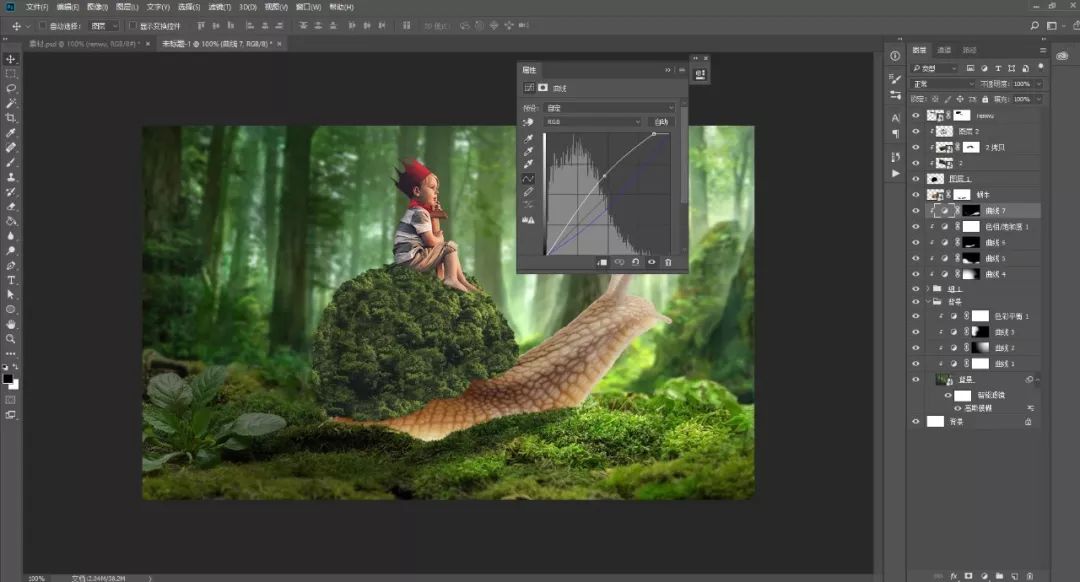This screenshot has width=1080, height=582.
Task: Open the Creative Cloud Libraries panel icon
Action: (1061, 56)
